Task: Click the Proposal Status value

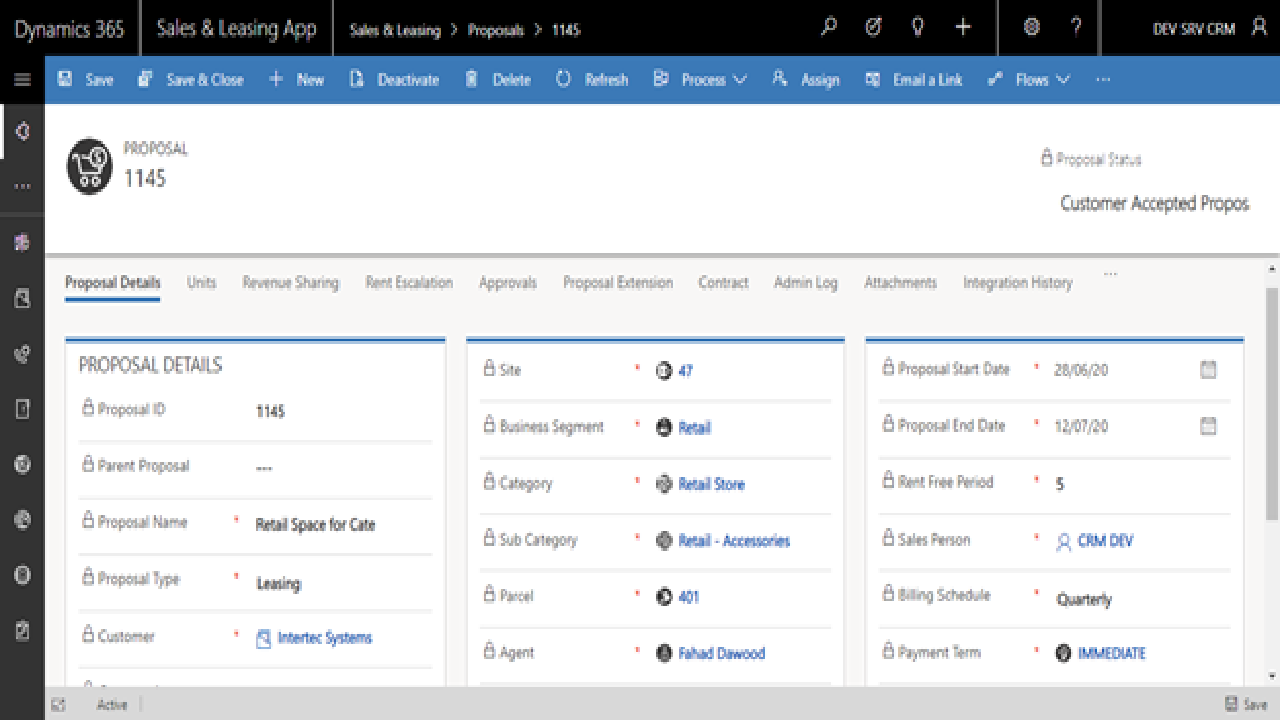Action: 1154,204
